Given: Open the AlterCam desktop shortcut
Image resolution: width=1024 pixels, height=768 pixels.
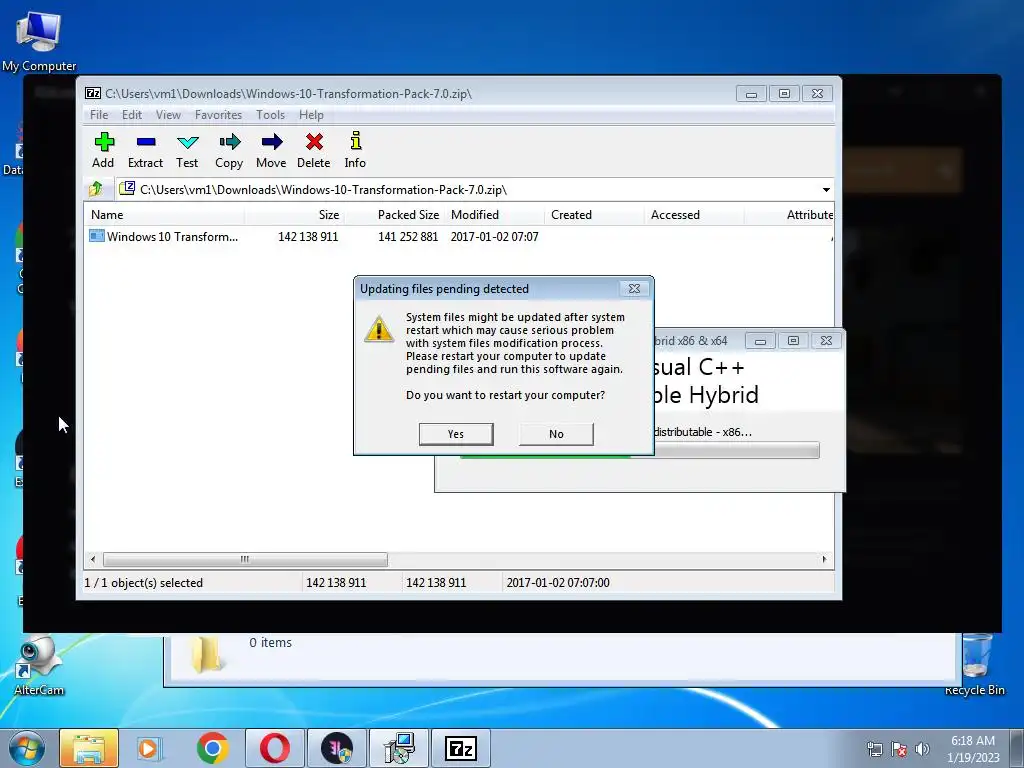Looking at the screenshot, I should coord(39,665).
